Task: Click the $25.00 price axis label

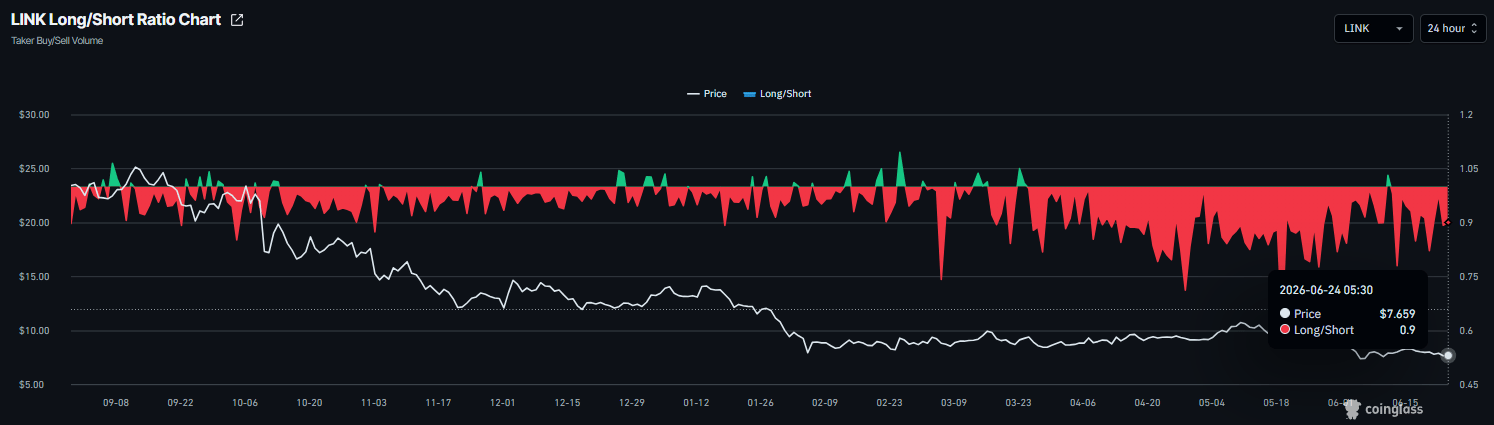Action: point(34,169)
